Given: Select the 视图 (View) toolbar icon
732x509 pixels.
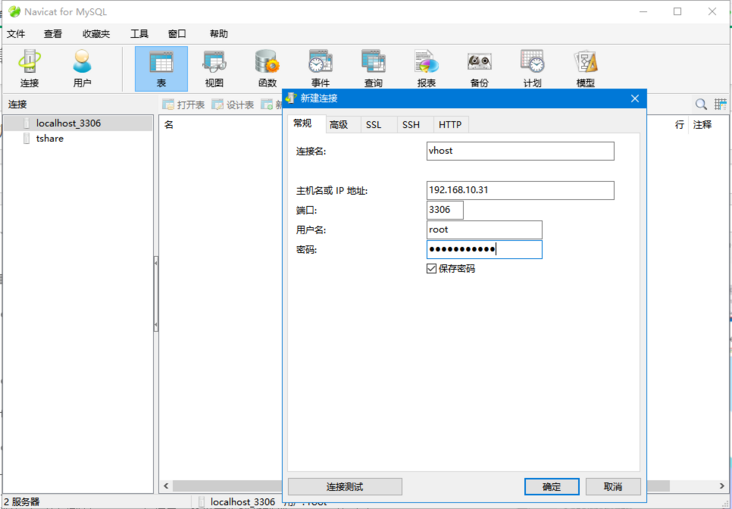Looking at the screenshot, I should click(x=214, y=69).
